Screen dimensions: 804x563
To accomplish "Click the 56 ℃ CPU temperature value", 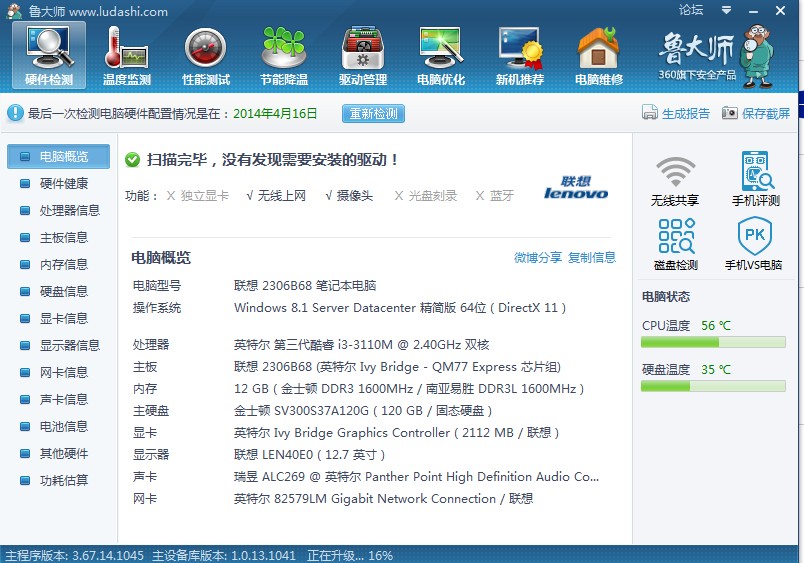I will pos(716,326).
